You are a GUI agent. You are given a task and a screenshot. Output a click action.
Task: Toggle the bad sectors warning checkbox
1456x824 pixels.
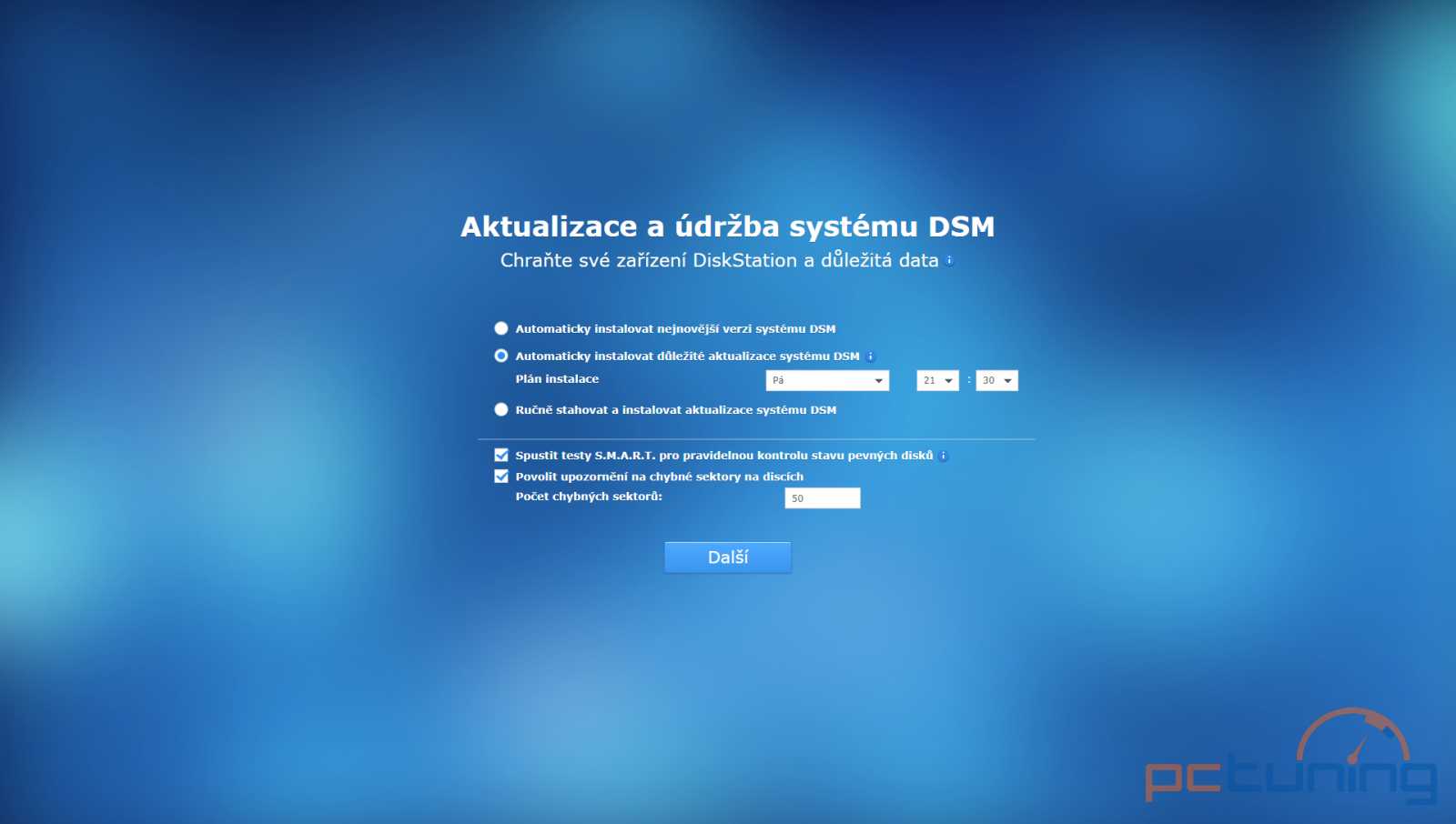[501, 476]
